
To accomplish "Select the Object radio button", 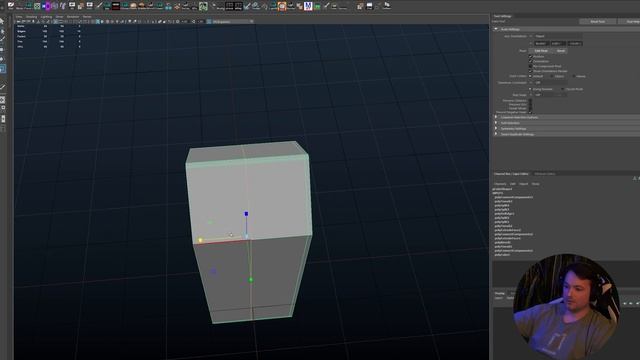I will coord(552,76).
